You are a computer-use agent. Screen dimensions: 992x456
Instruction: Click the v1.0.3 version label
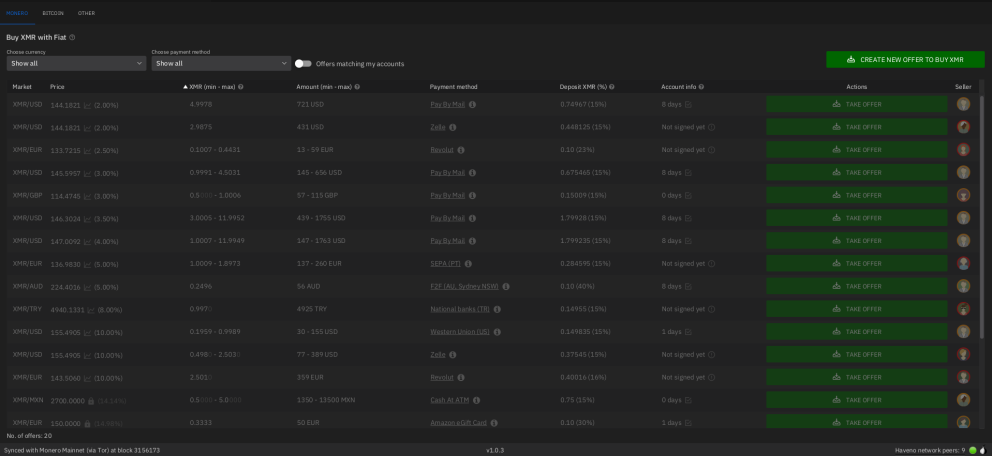(x=495, y=450)
